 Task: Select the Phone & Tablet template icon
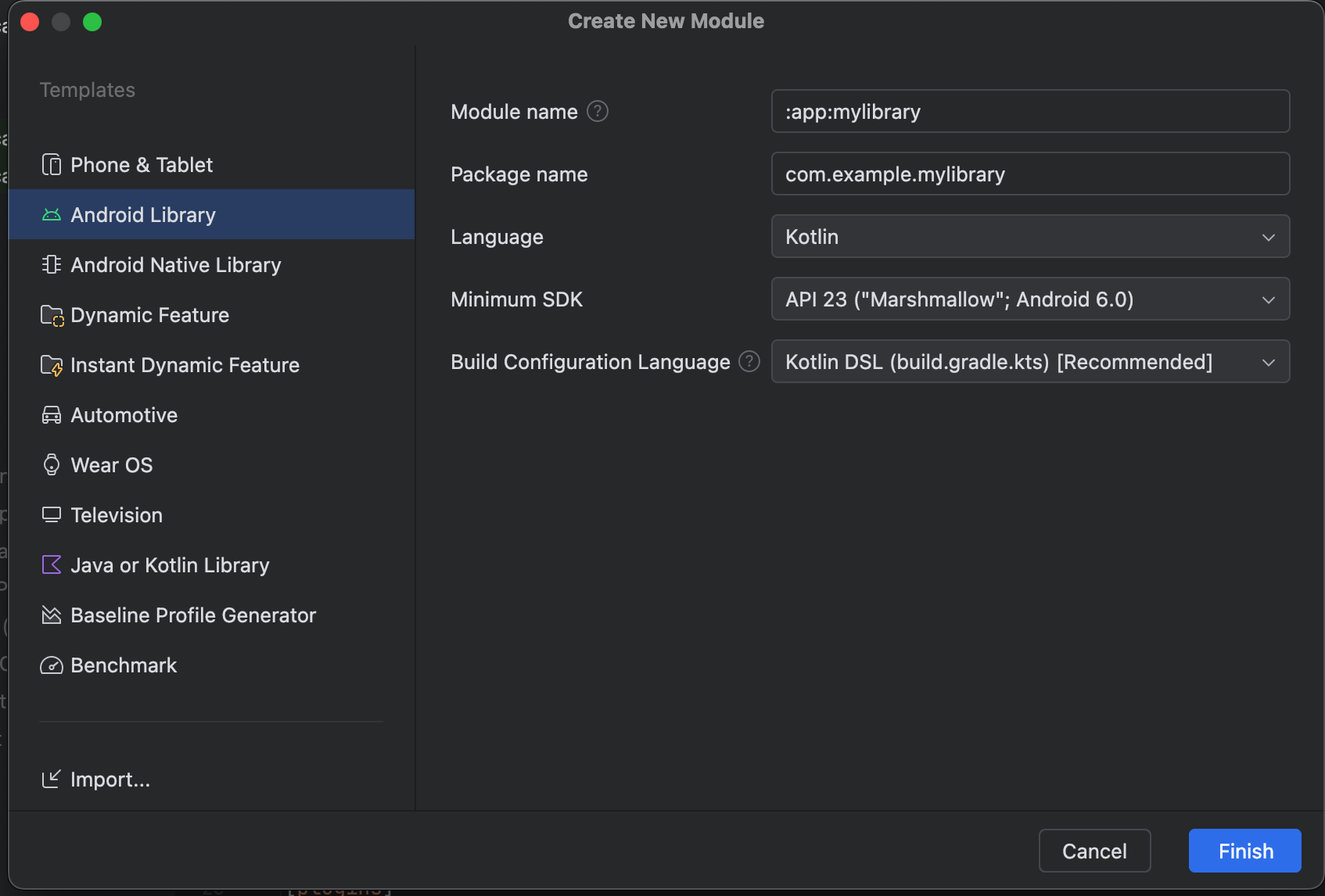(x=51, y=164)
